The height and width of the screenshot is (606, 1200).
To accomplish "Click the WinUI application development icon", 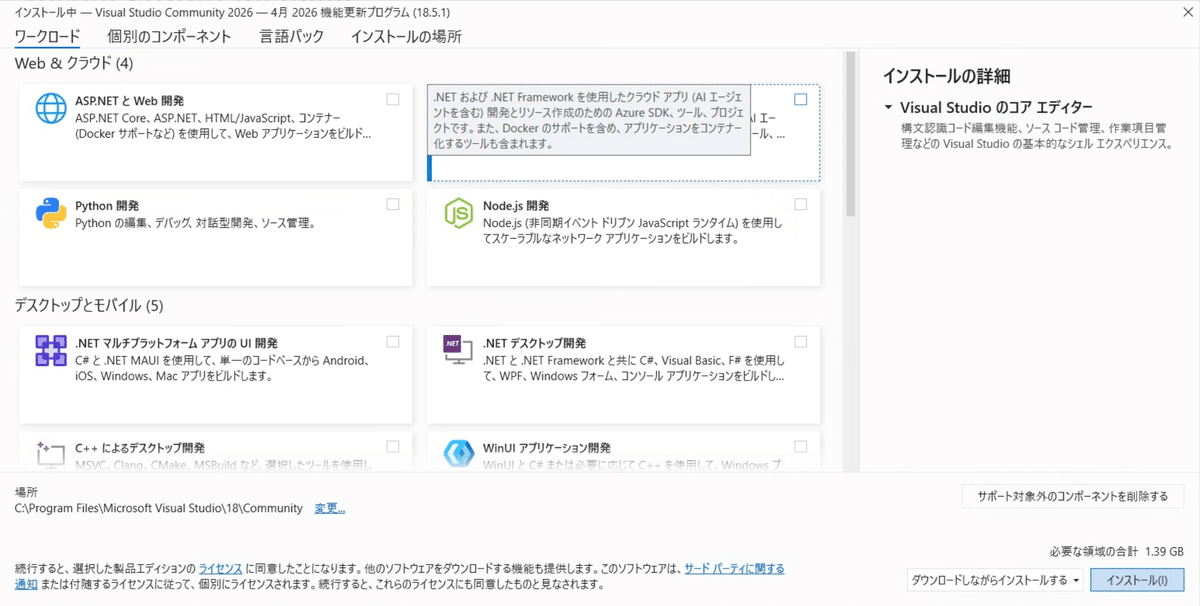I will click(458, 454).
